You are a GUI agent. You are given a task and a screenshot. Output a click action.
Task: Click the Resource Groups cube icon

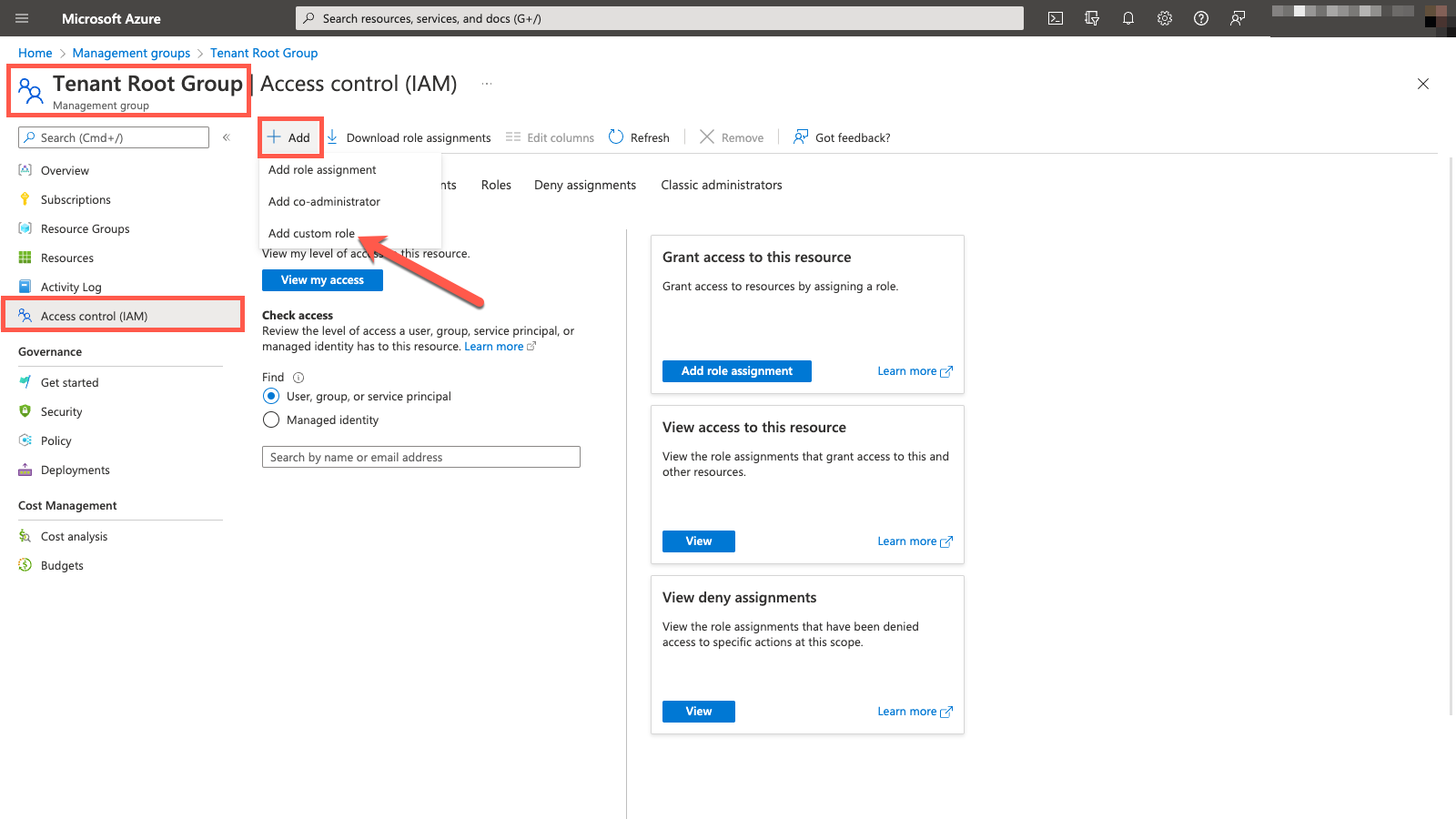click(x=25, y=228)
